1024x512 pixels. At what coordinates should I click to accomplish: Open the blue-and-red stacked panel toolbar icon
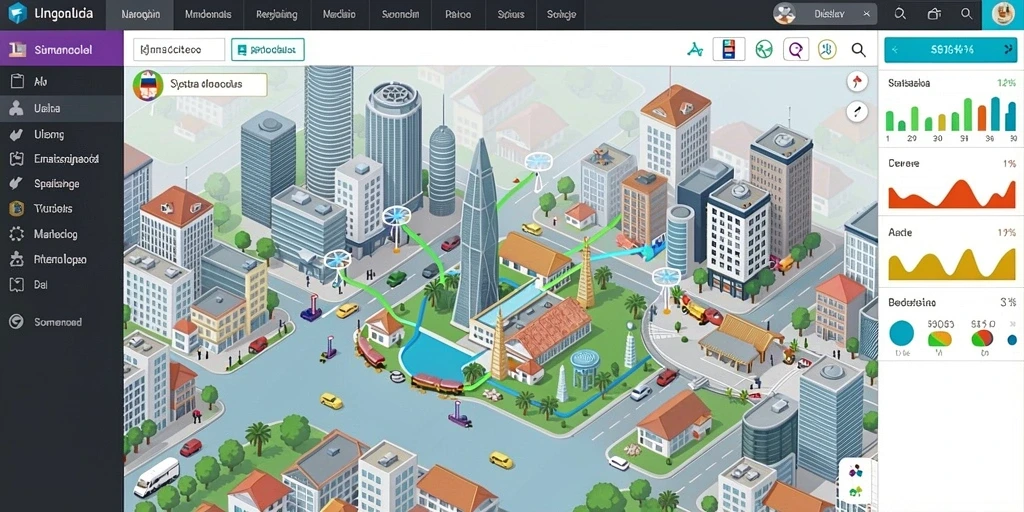pos(729,50)
